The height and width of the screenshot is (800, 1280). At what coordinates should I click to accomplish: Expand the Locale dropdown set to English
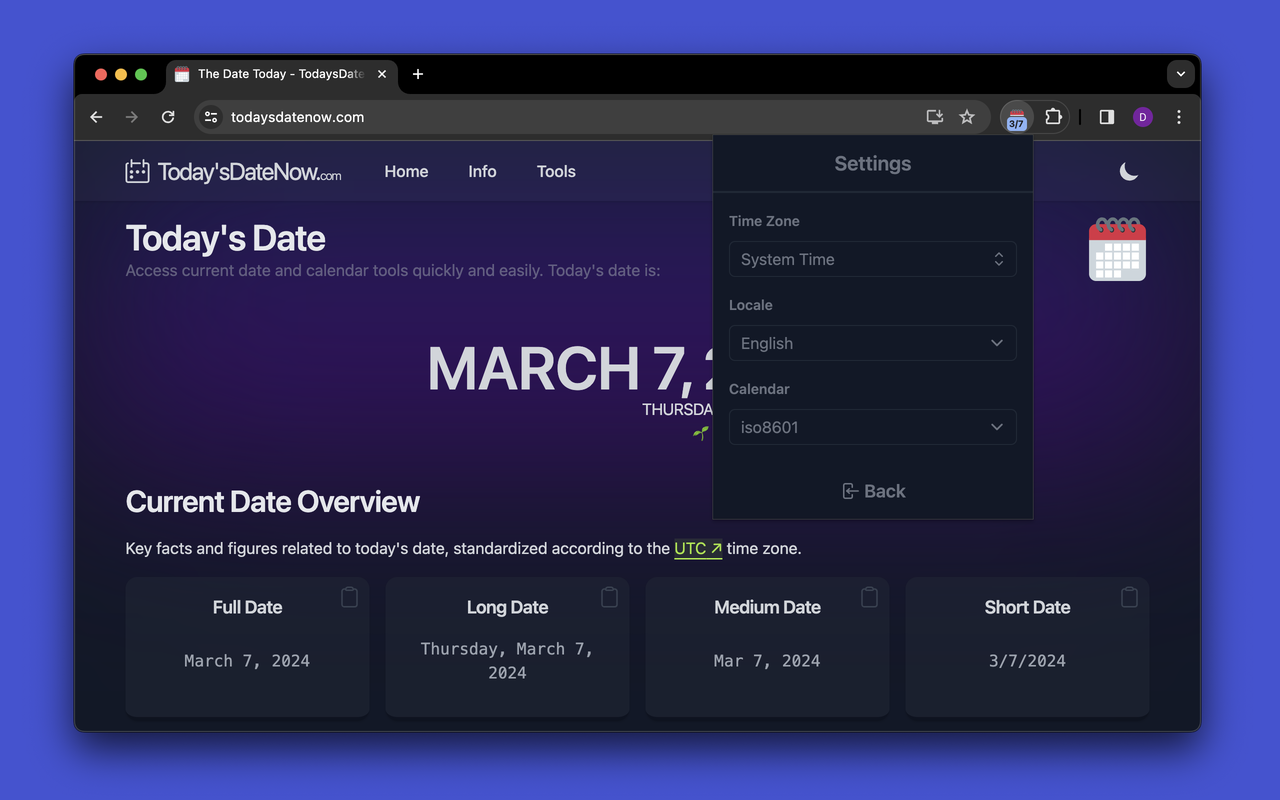pyautogui.click(x=873, y=343)
